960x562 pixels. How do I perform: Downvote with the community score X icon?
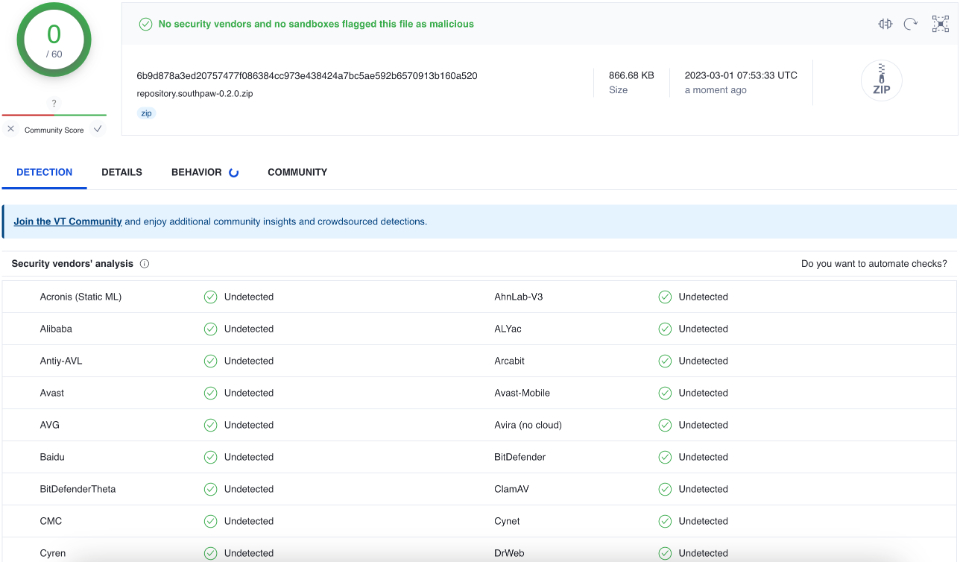point(10,129)
